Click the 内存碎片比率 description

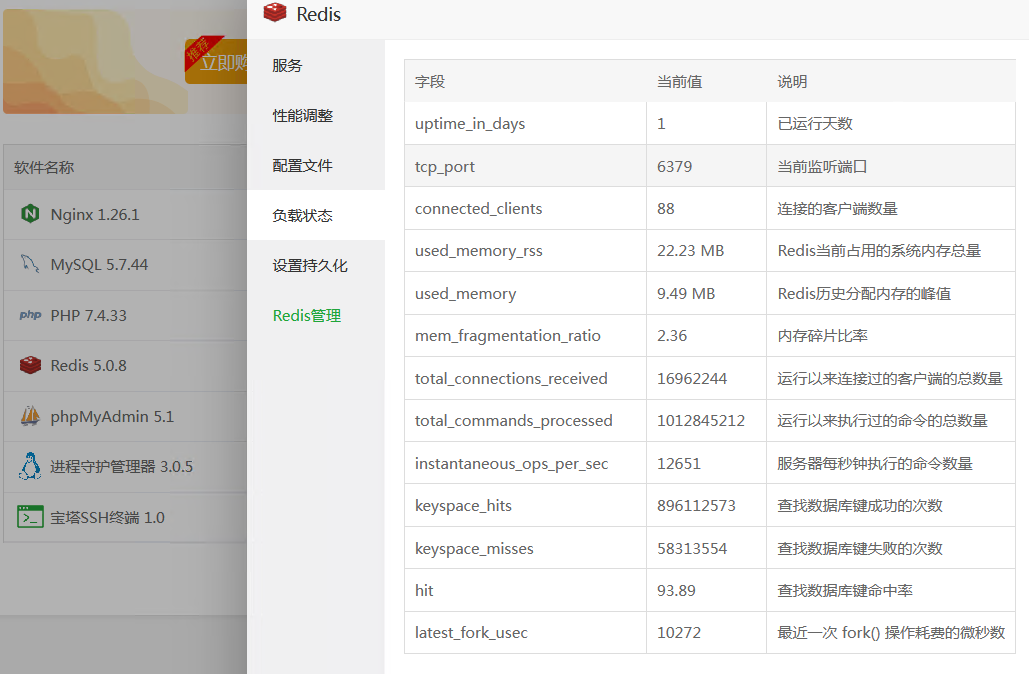(x=822, y=335)
